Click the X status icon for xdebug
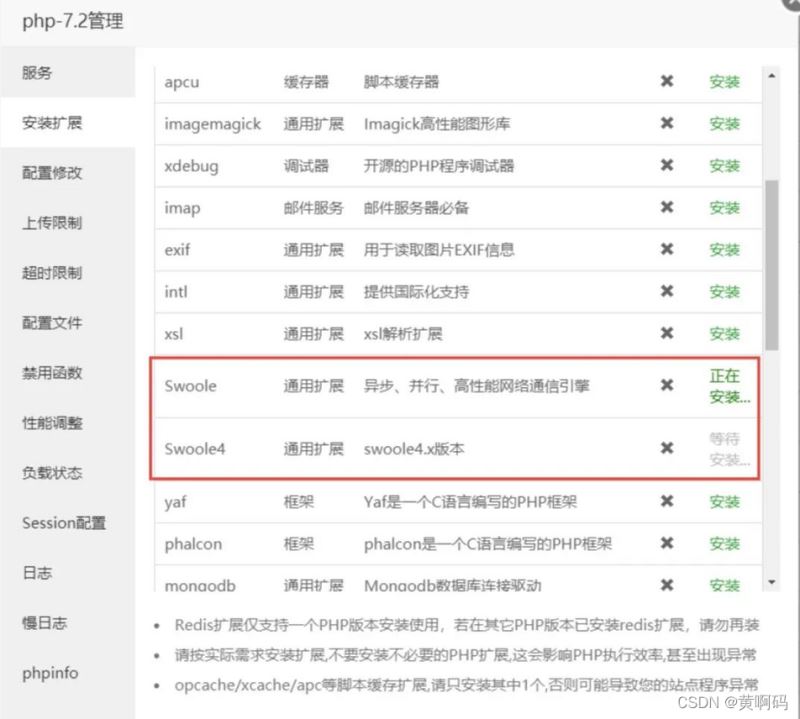Screen dimensions: 800x719 [x=667, y=166]
